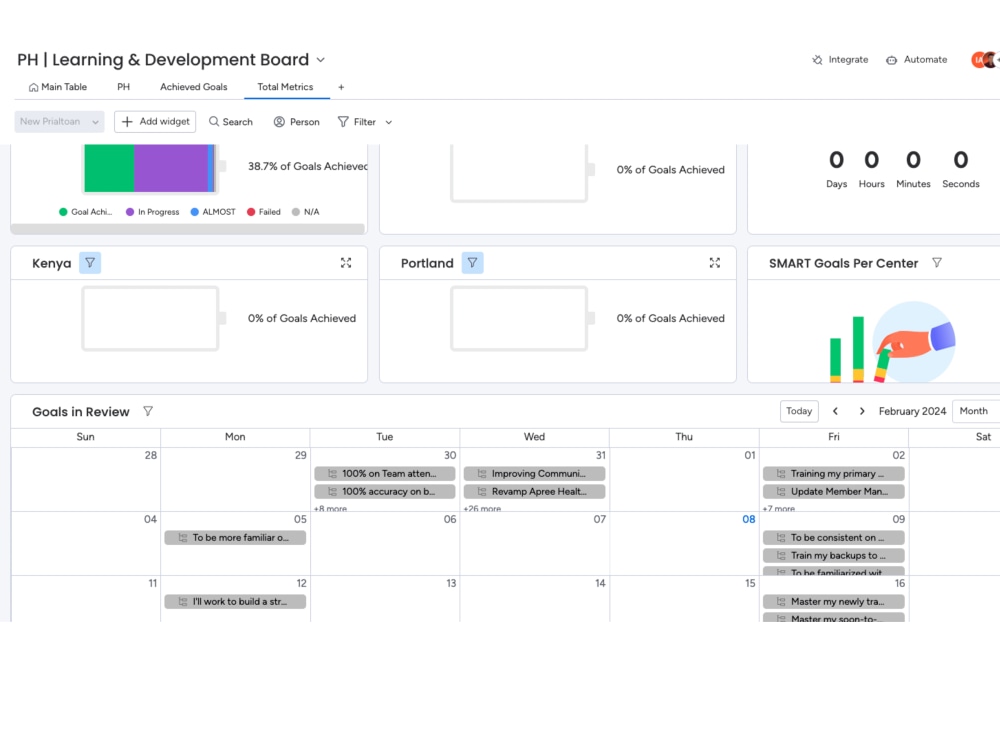Toggle the Failed legend item off
The height and width of the screenshot is (750, 1000).
pyautogui.click(x=265, y=211)
